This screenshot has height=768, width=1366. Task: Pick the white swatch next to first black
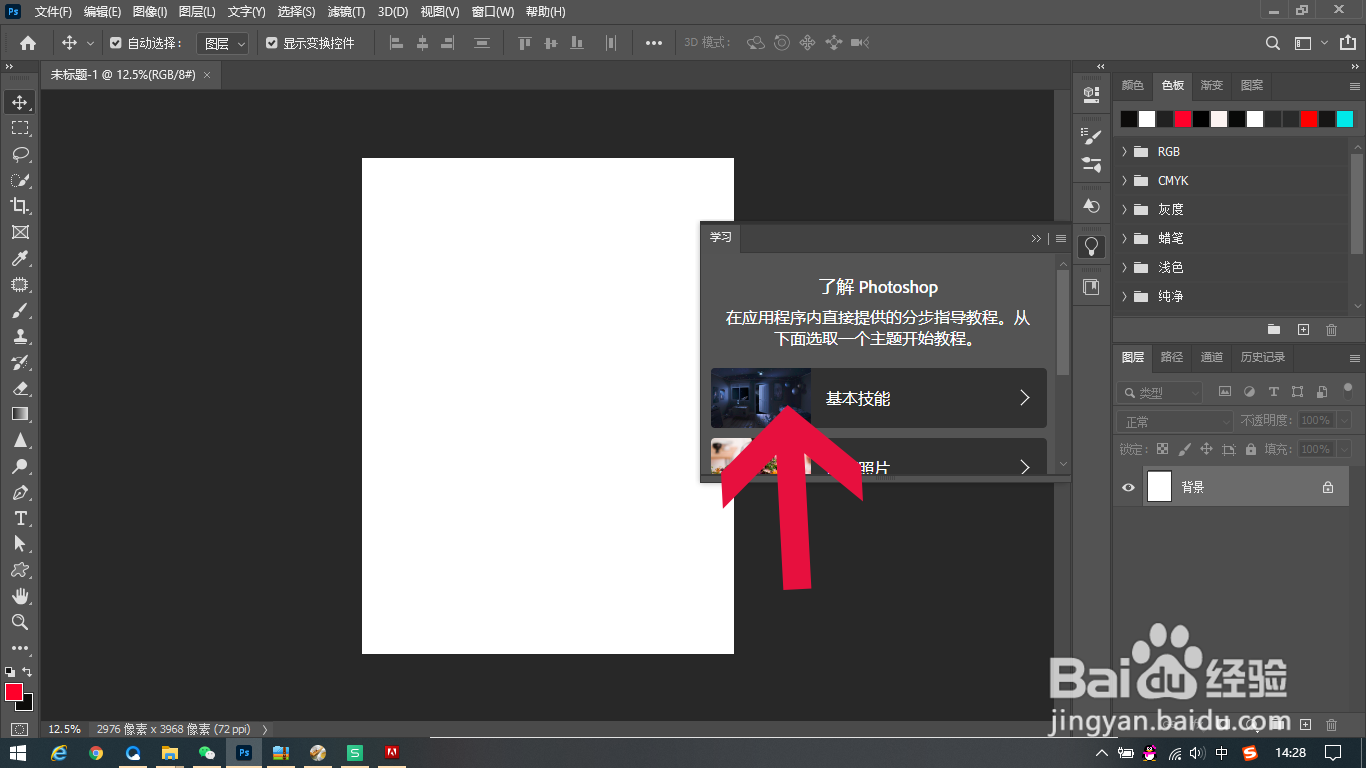point(1147,119)
